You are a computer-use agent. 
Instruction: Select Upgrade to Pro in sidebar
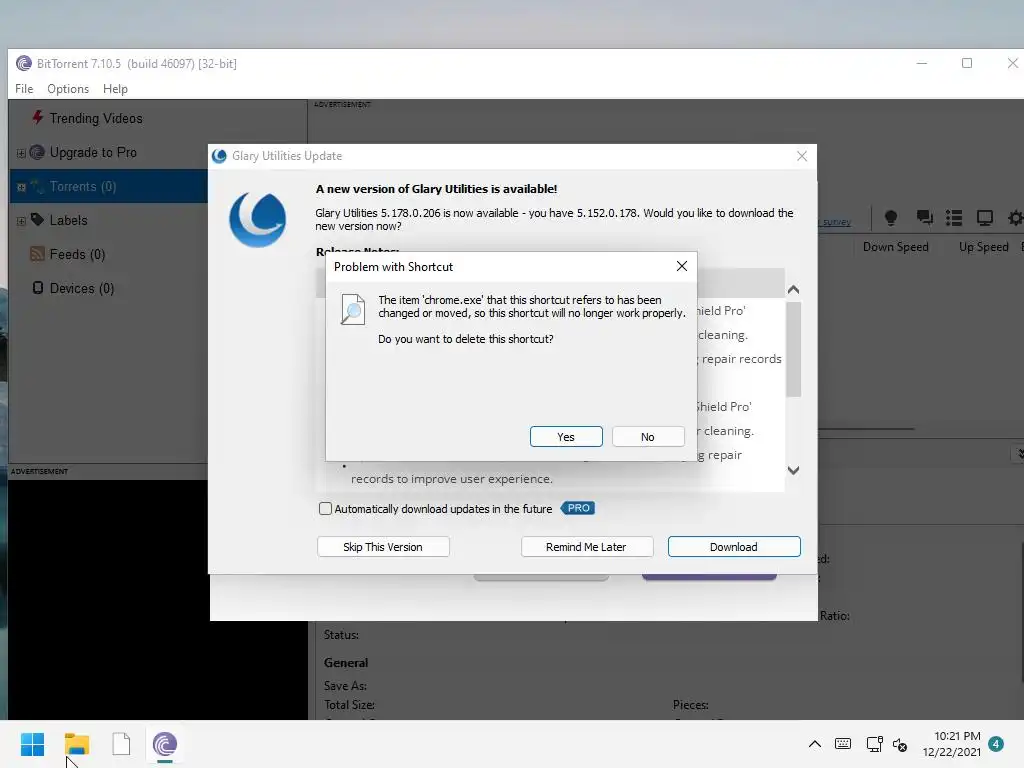coord(93,152)
